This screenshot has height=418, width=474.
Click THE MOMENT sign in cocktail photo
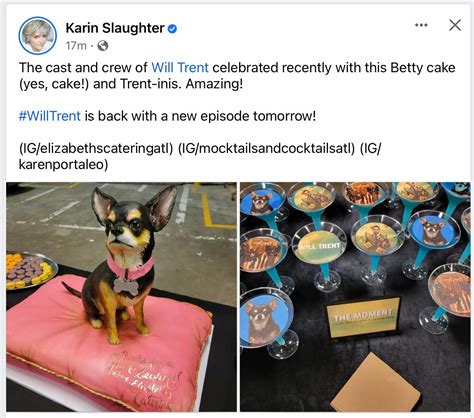tap(363, 317)
